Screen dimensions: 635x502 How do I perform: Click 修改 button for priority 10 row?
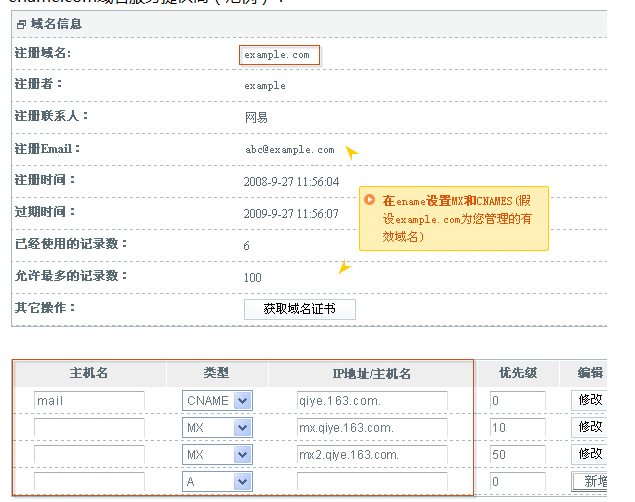[589, 428]
